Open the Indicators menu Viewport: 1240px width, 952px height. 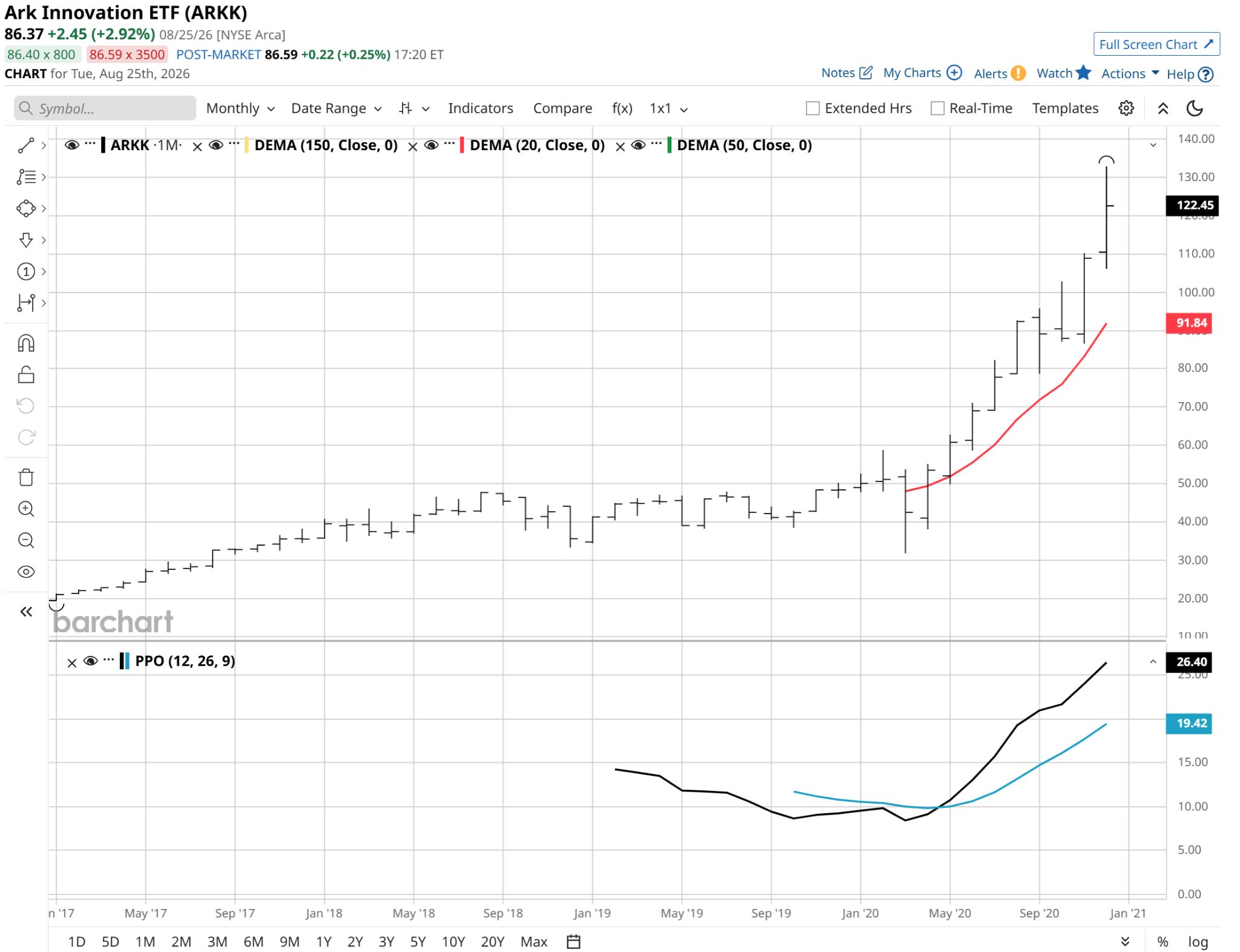coord(480,108)
